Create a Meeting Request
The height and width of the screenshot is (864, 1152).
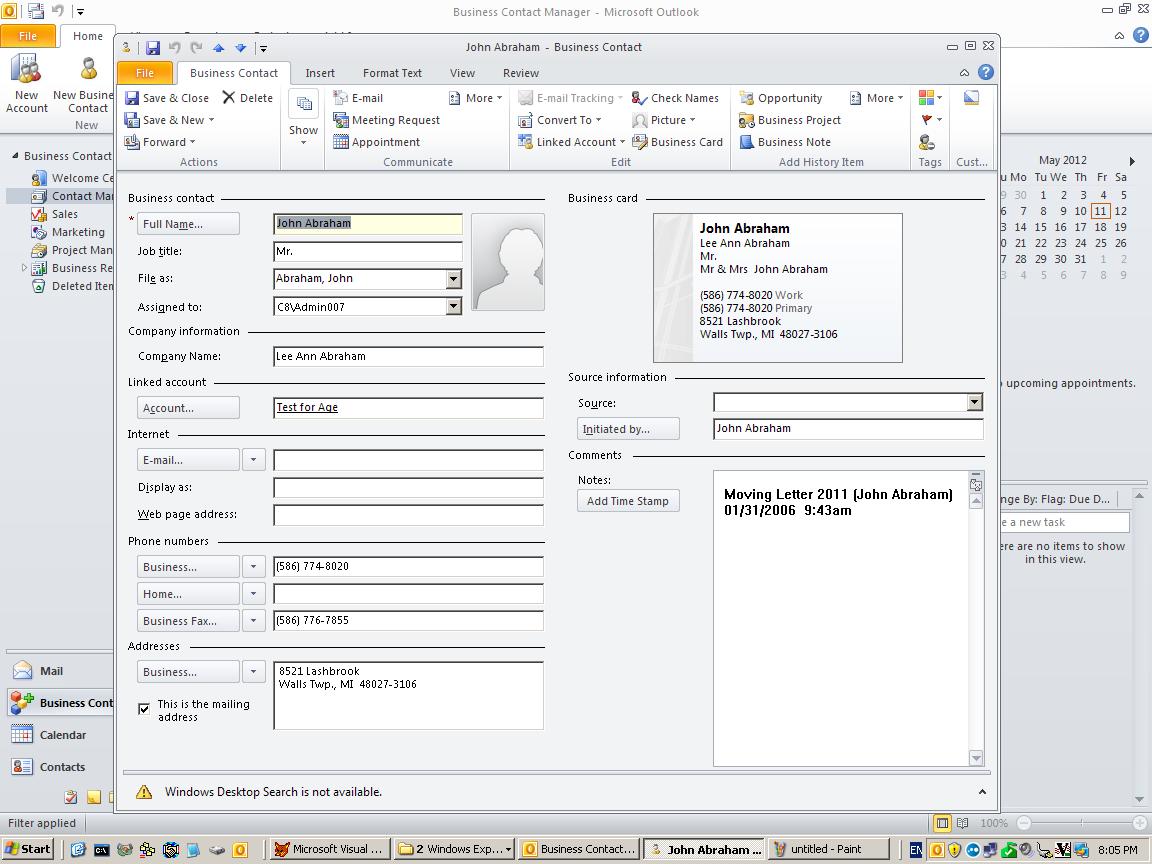pyautogui.click(x=386, y=120)
